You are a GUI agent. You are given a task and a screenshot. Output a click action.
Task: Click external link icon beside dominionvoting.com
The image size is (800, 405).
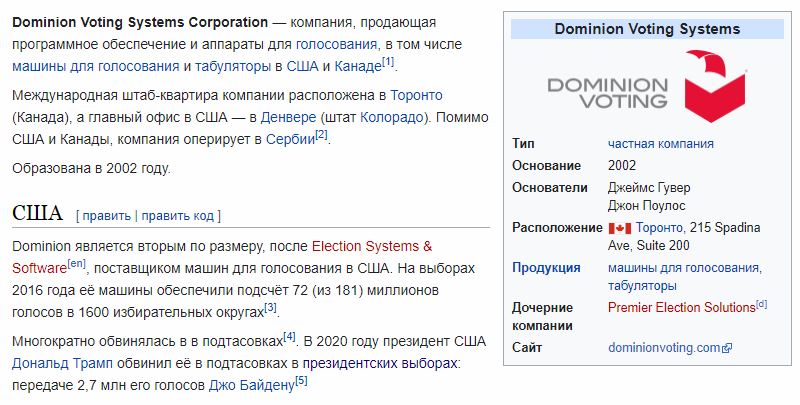click(x=728, y=348)
